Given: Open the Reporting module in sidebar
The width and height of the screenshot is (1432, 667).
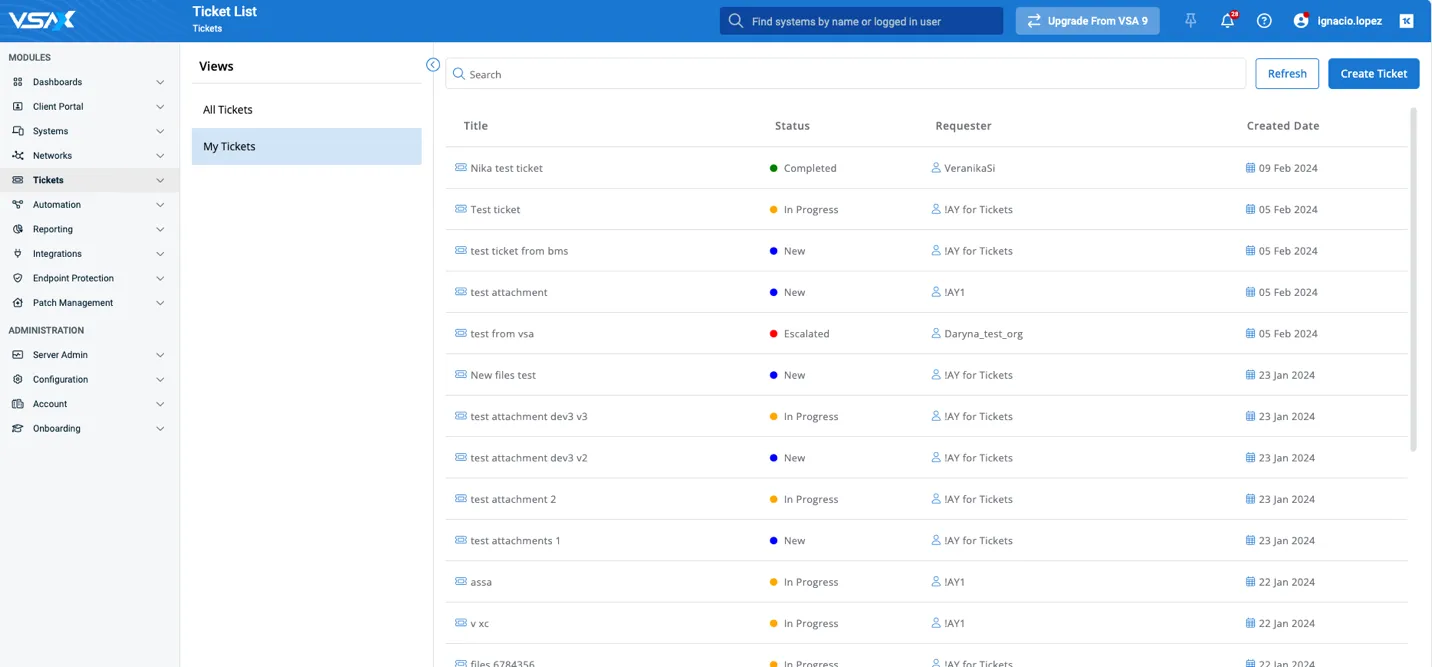Looking at the screenshot, I should coord(53,229).
